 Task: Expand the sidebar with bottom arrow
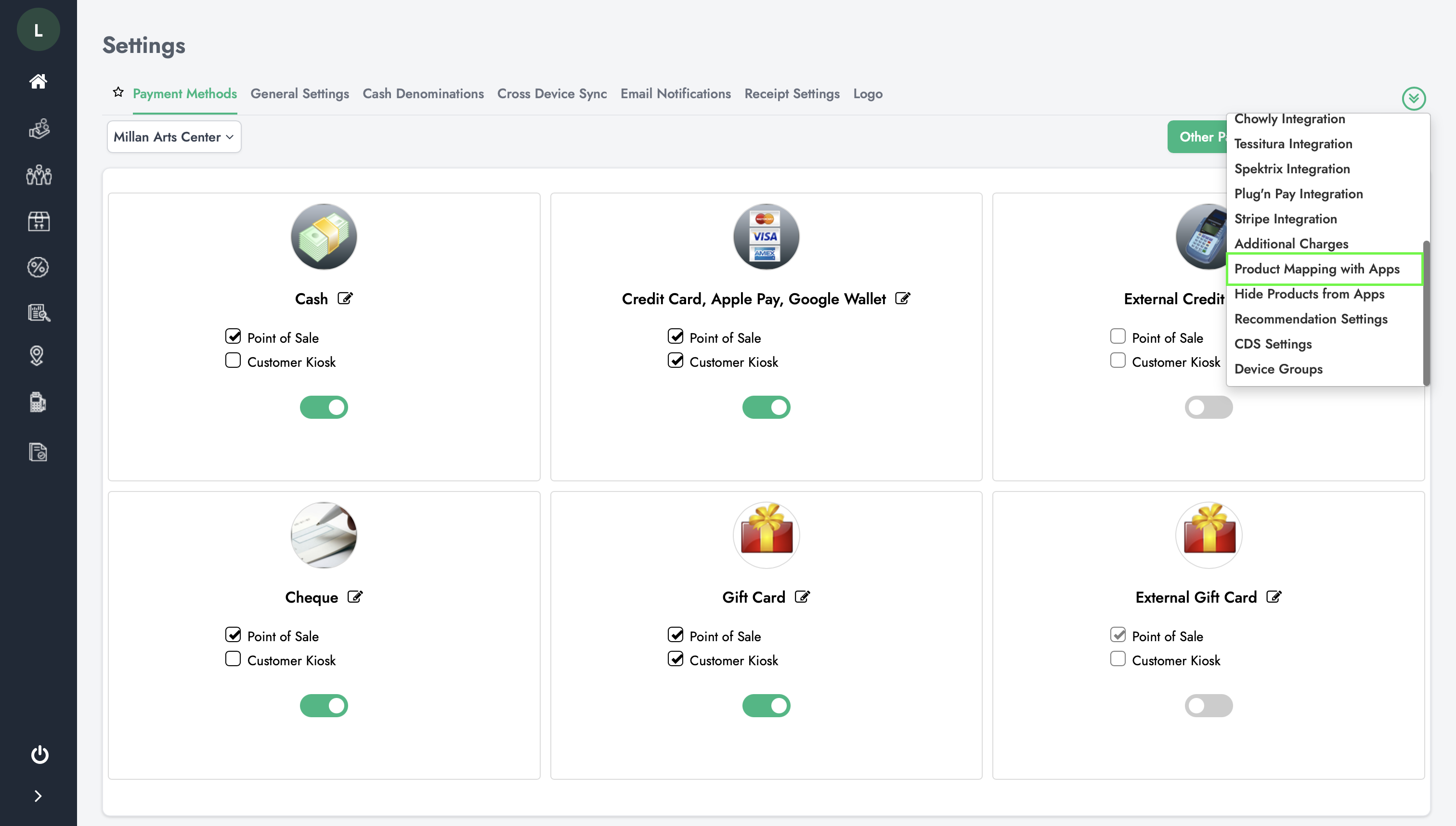pos(38,796)
